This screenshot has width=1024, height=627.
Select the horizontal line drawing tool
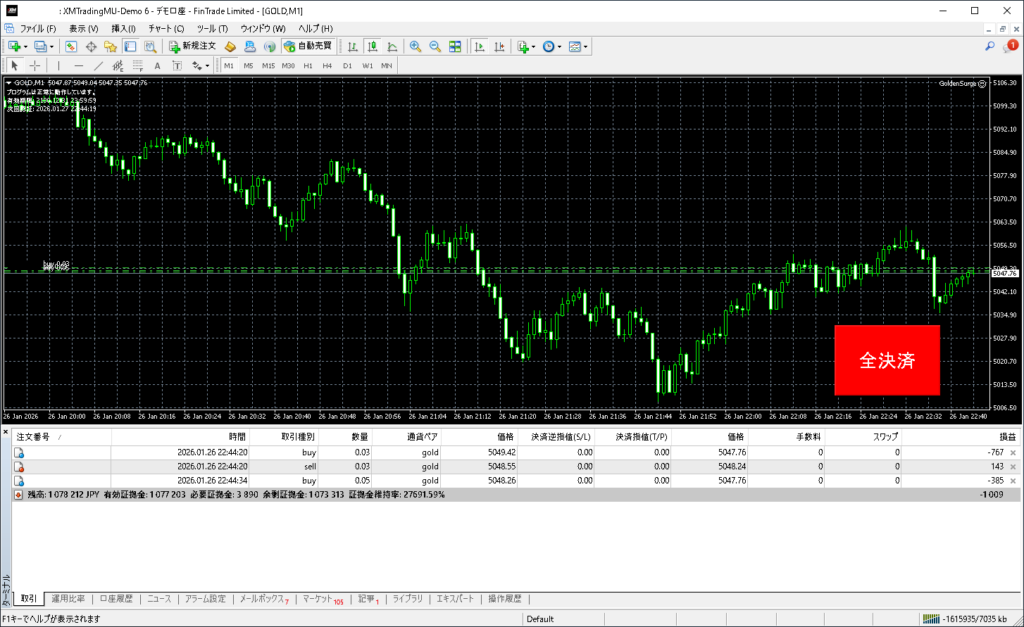point(78,65)
